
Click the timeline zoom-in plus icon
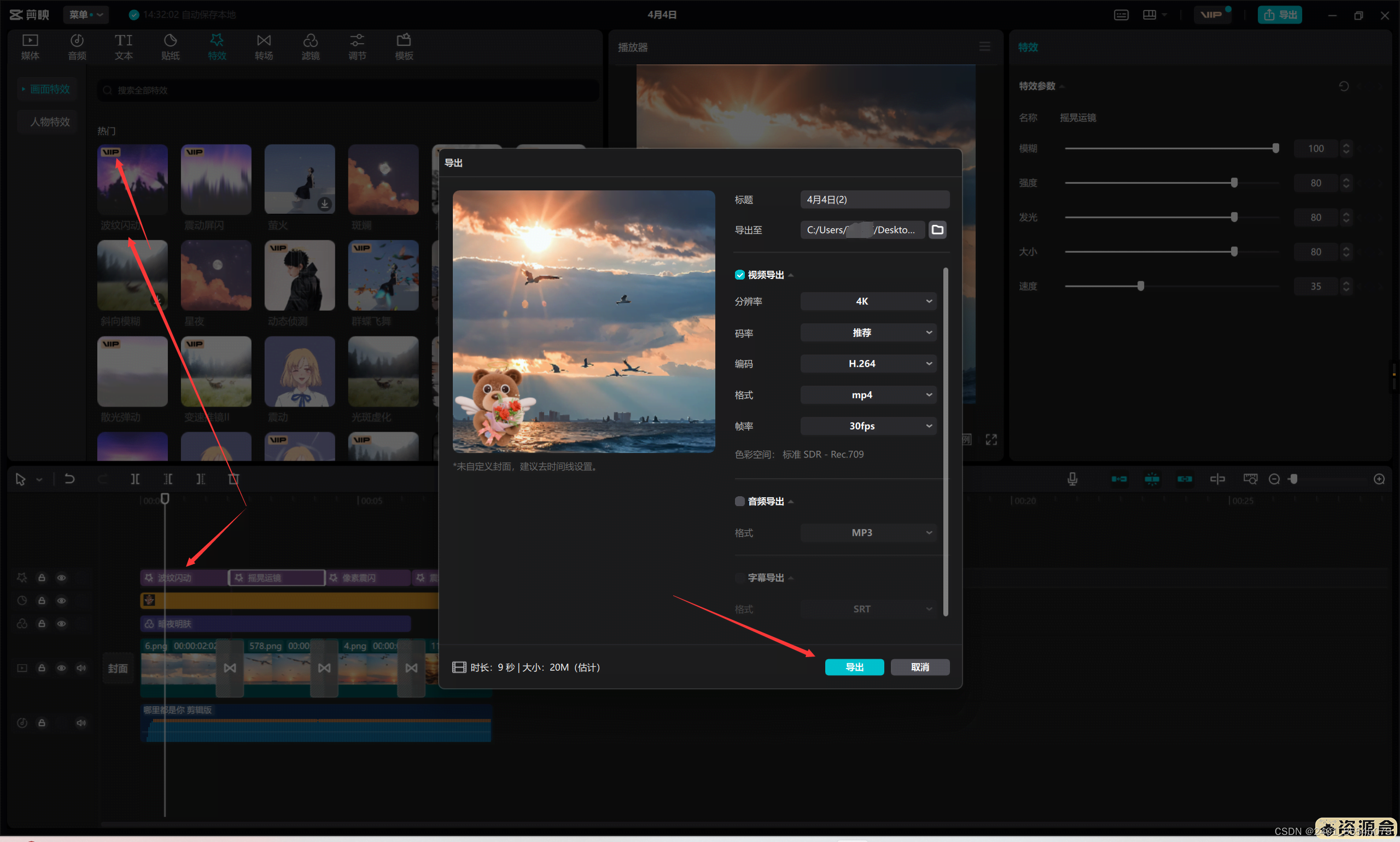click(1379, 479)
